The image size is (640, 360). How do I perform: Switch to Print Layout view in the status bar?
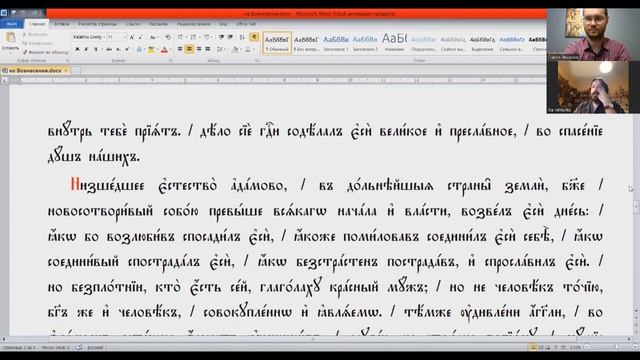click(x=533, y=347)
